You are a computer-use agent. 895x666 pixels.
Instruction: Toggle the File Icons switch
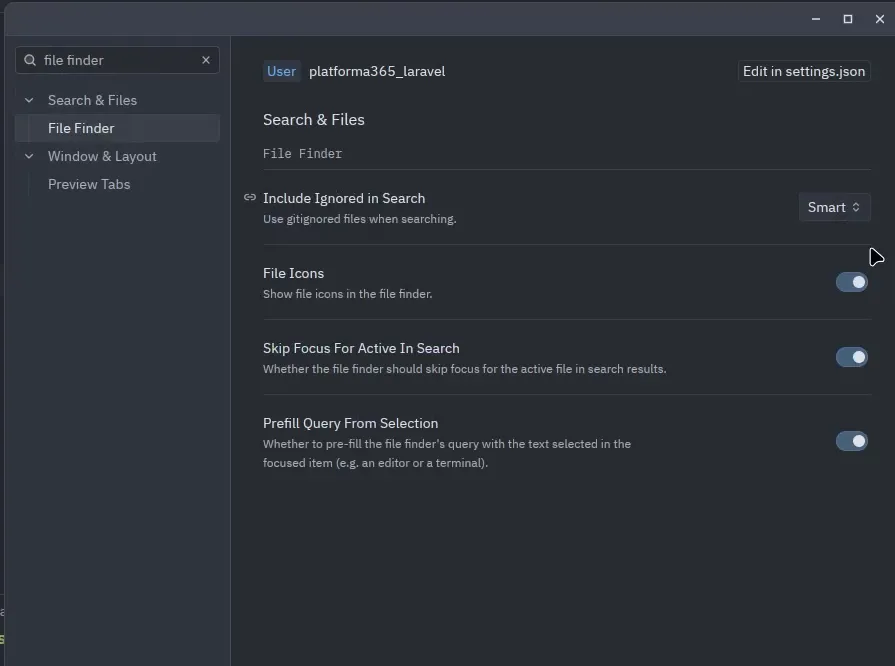tap(852, 282)
